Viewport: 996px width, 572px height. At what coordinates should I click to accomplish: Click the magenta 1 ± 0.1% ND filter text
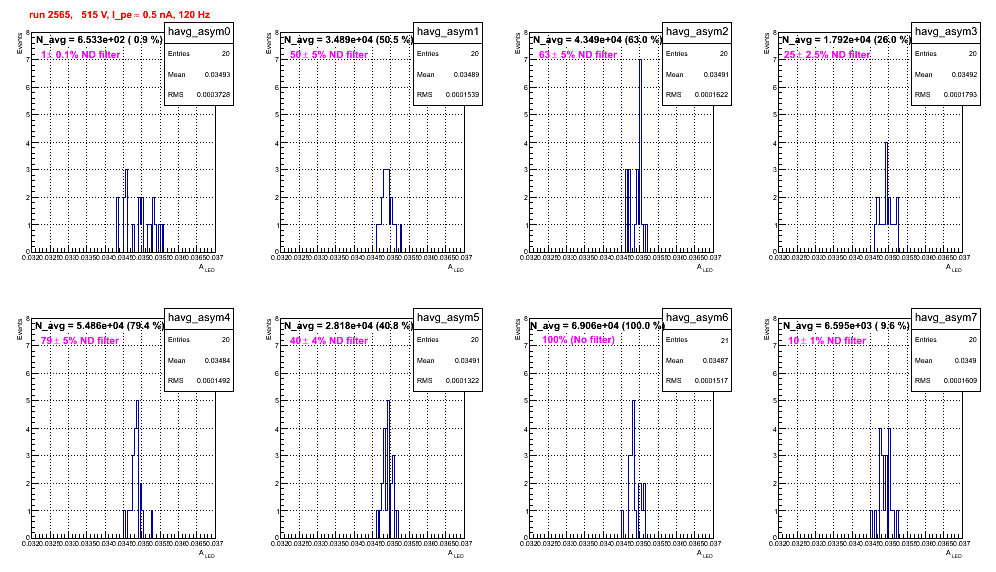[x=81, y=55]
